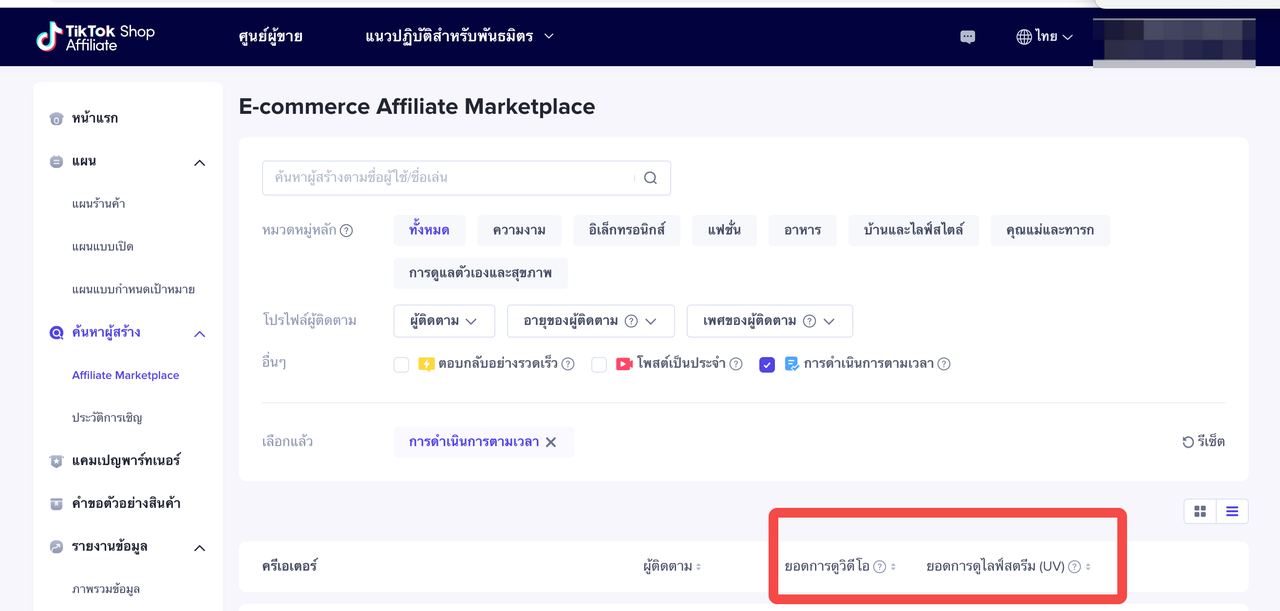The height and width of the screenshot is (611, 1280).
Task: Select the ความงาม category tab
Action: click(519, 230)
